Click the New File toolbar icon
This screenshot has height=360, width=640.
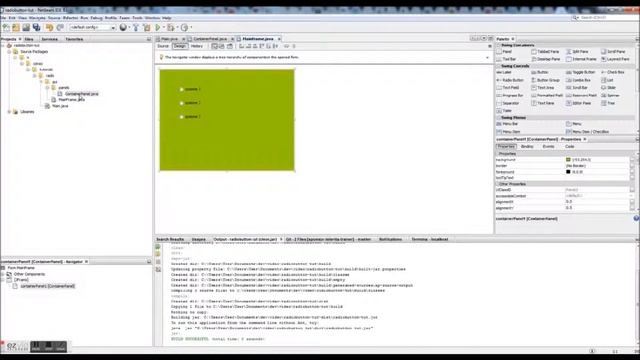coord(6,27)
